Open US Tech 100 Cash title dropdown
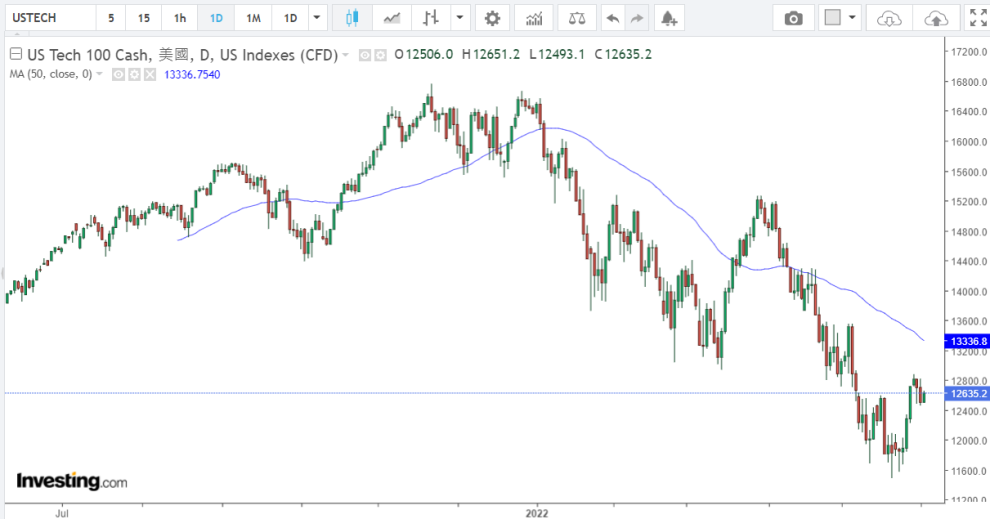Viewport: 990px width, 519px height. [x=345, y=55]
